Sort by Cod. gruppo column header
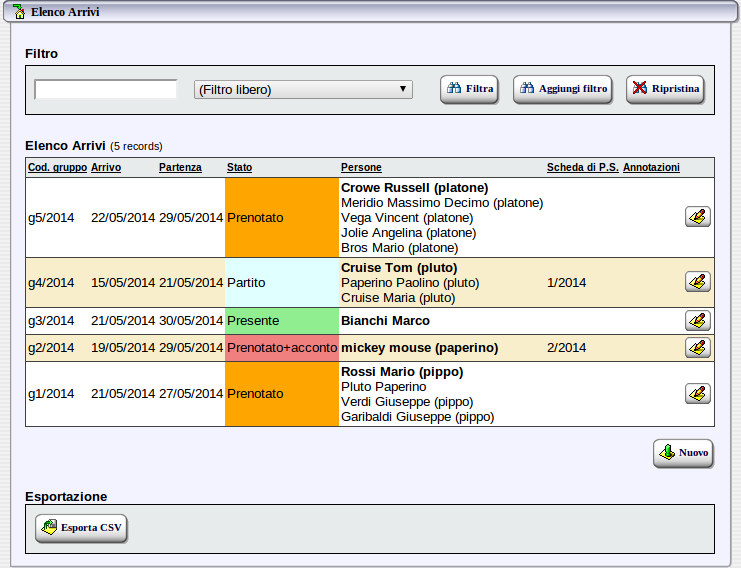The height and width of the screenshot is (568, 741). [x=57, y=168]
